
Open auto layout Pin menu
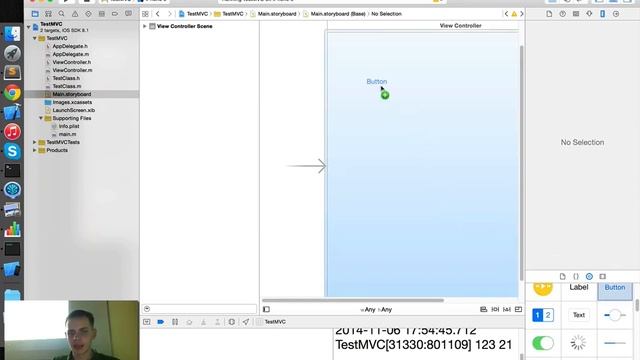click(495, 309)
